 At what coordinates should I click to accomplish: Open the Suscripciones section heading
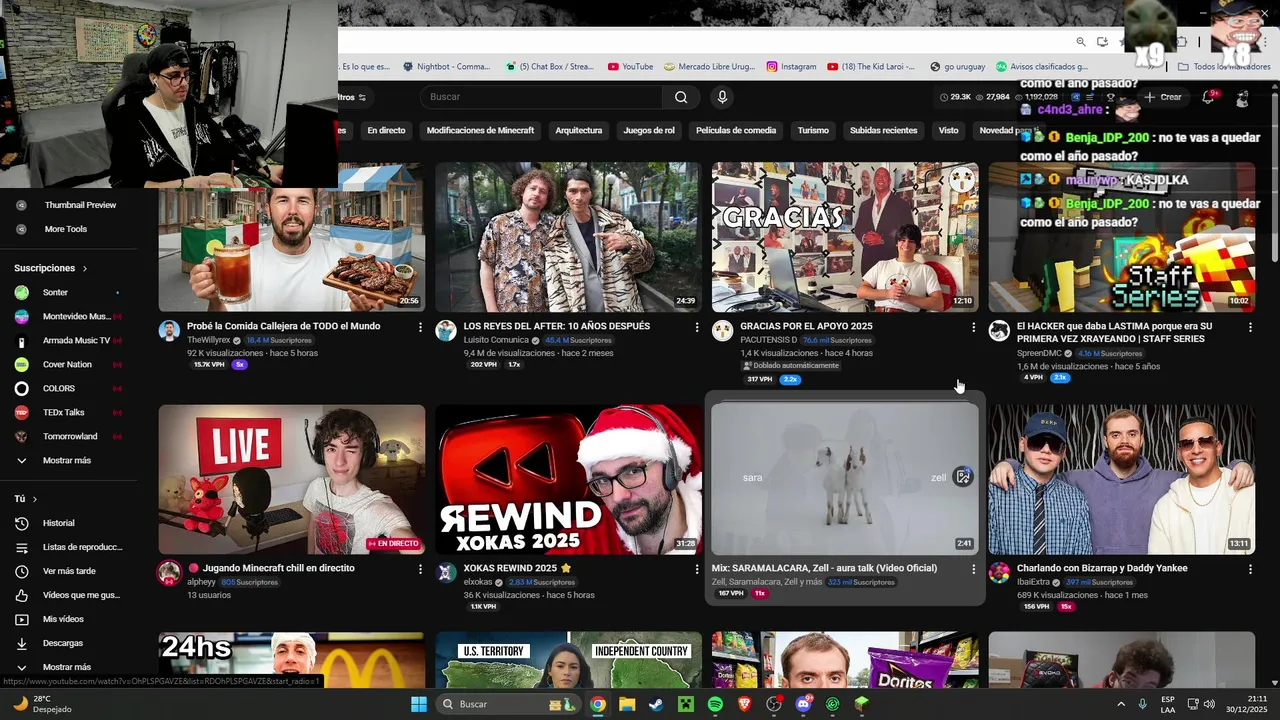click(51, 268)
